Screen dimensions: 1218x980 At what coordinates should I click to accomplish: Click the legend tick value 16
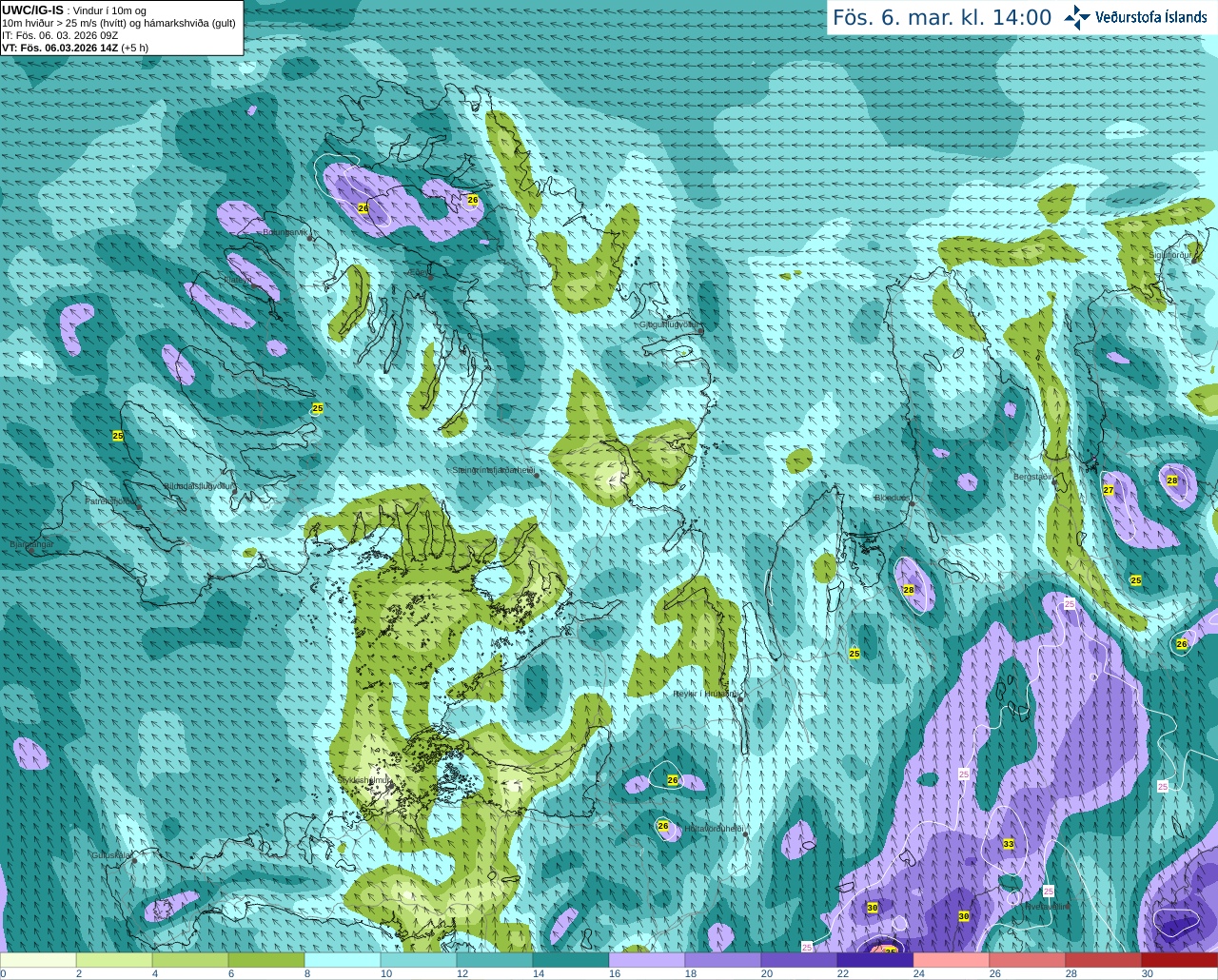tap(615, 973)
